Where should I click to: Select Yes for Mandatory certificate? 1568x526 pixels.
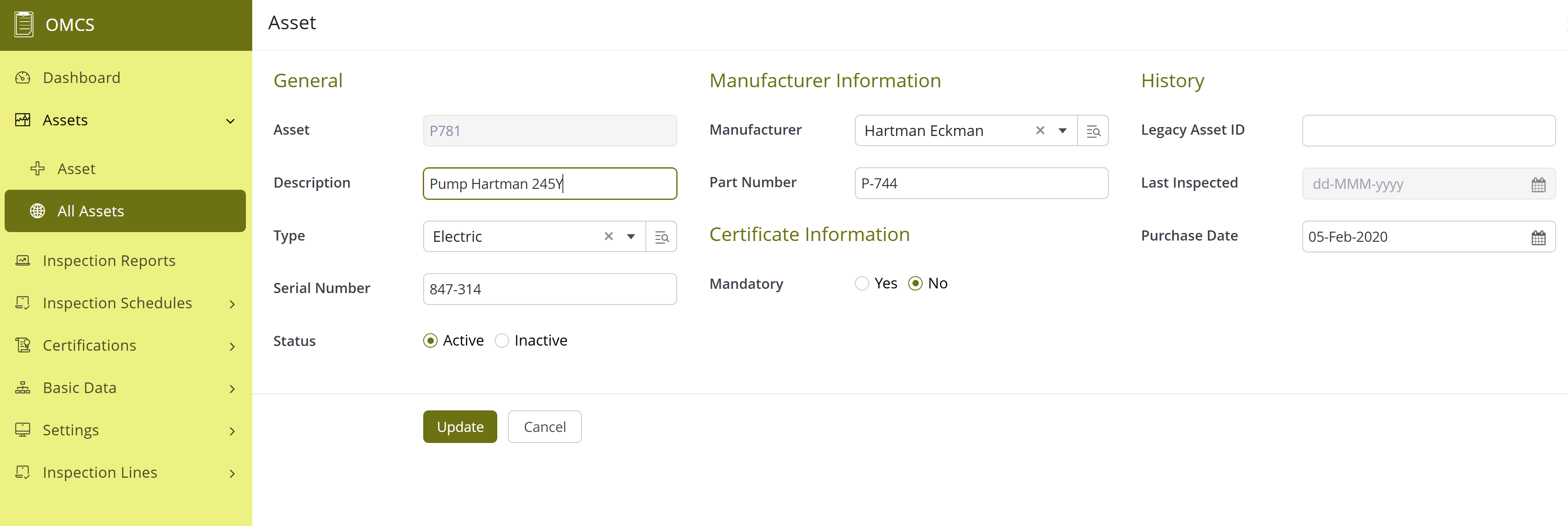[x=861, y=284]
